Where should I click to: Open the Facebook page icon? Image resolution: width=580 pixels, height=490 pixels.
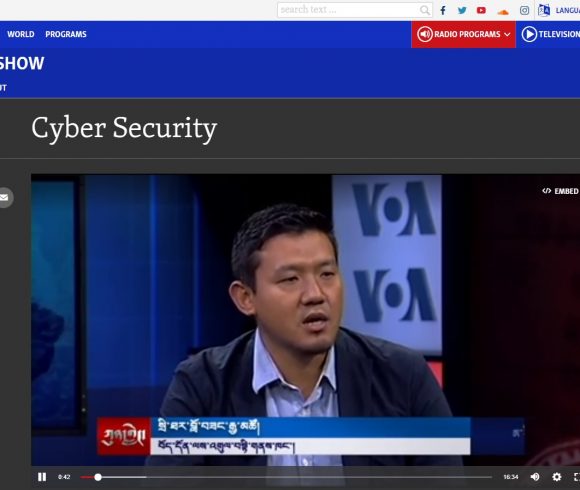[x=443, y=10]
